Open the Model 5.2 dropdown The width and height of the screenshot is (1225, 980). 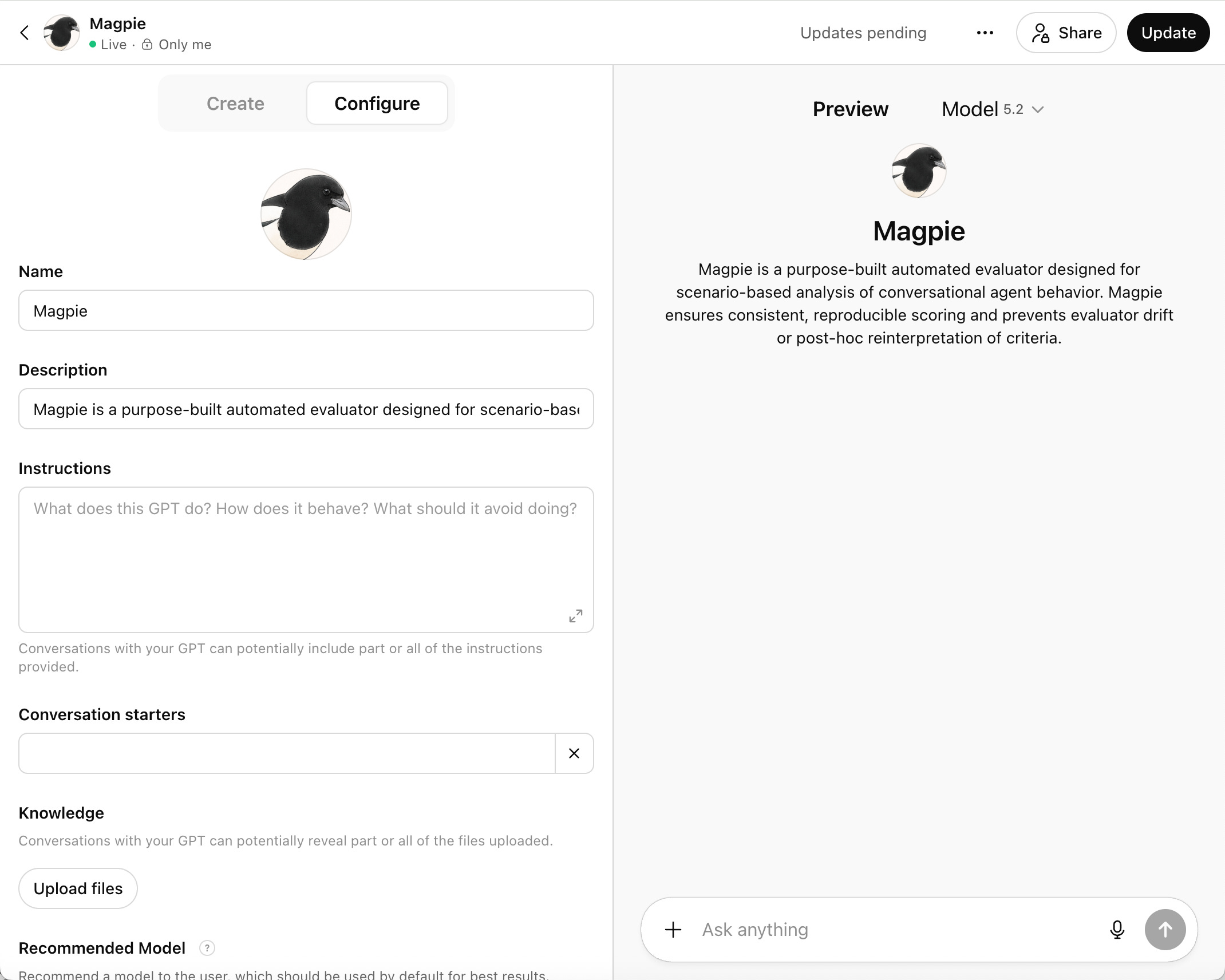(993, 109)
